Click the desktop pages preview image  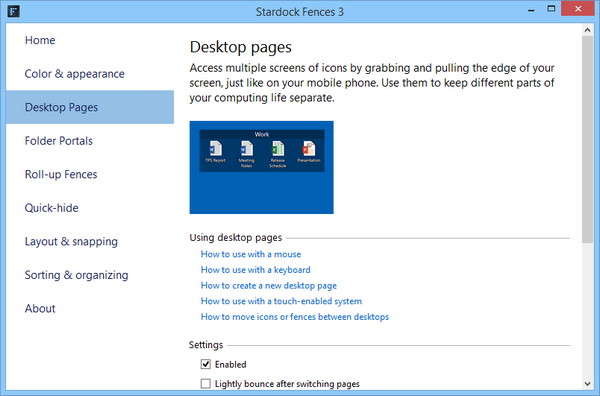tap(261, 167)
